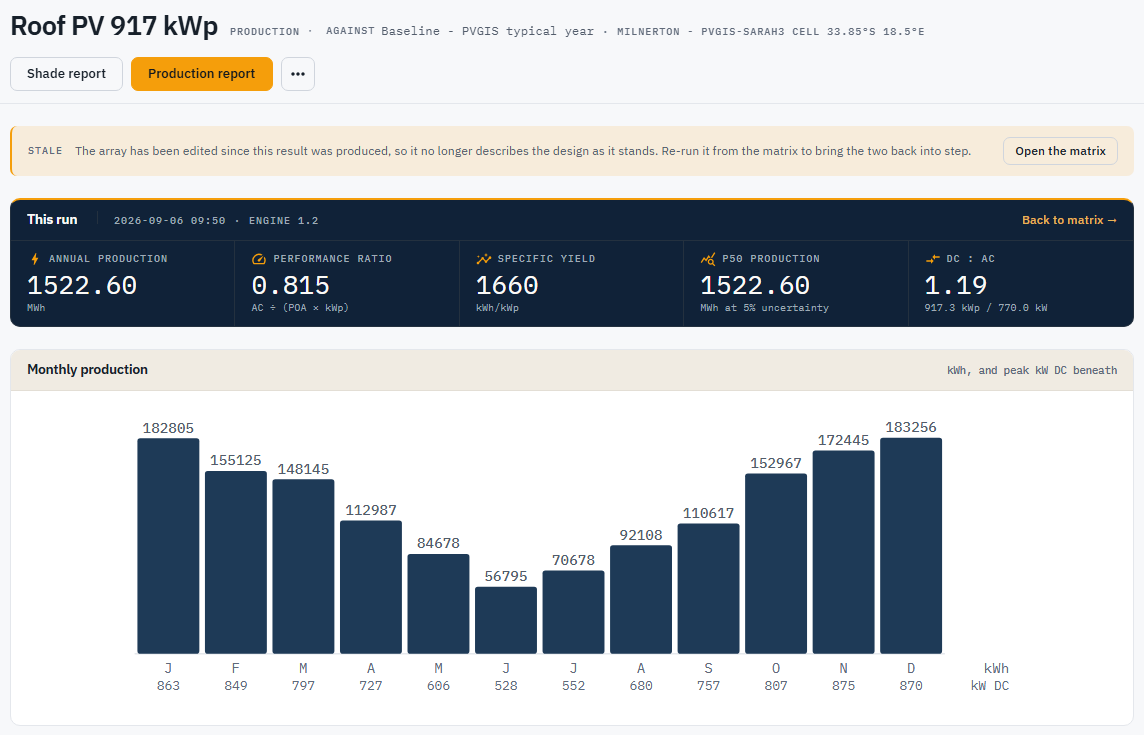Select the bar value label 84678
This screenshot has width=1144, height=735.
[438, 544]
